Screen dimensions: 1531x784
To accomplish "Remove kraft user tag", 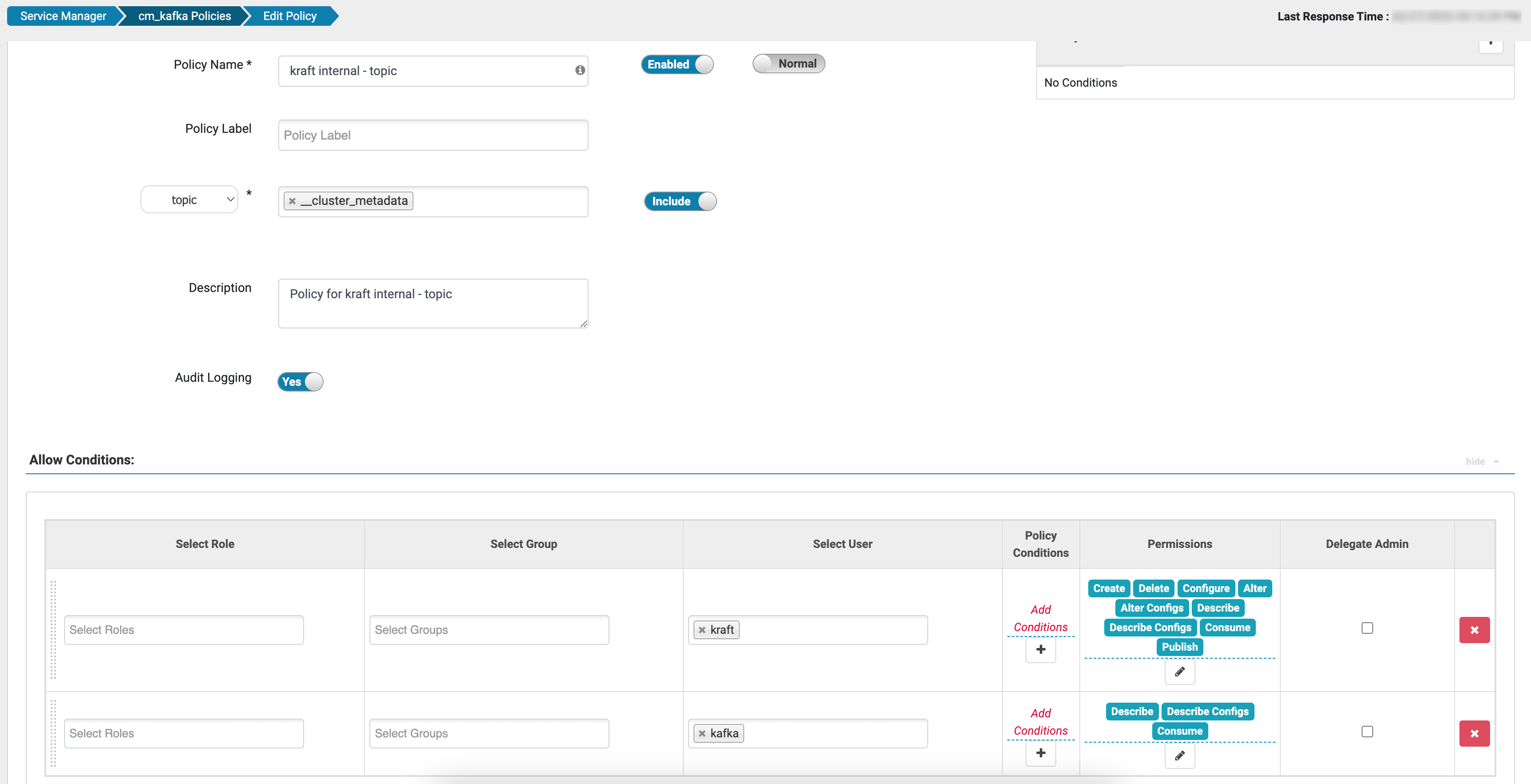I will pos(702,630).
